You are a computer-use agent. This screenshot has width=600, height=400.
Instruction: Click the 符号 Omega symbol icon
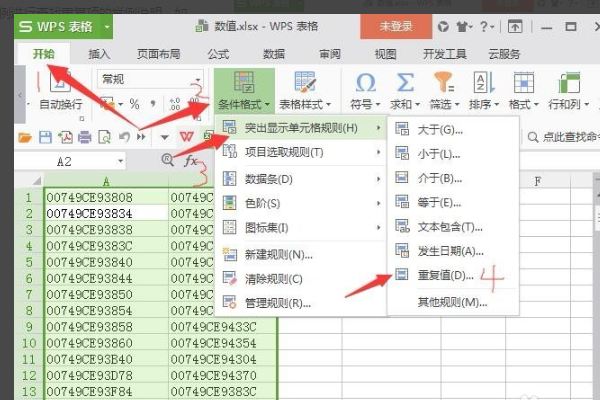tap(365, 82)
